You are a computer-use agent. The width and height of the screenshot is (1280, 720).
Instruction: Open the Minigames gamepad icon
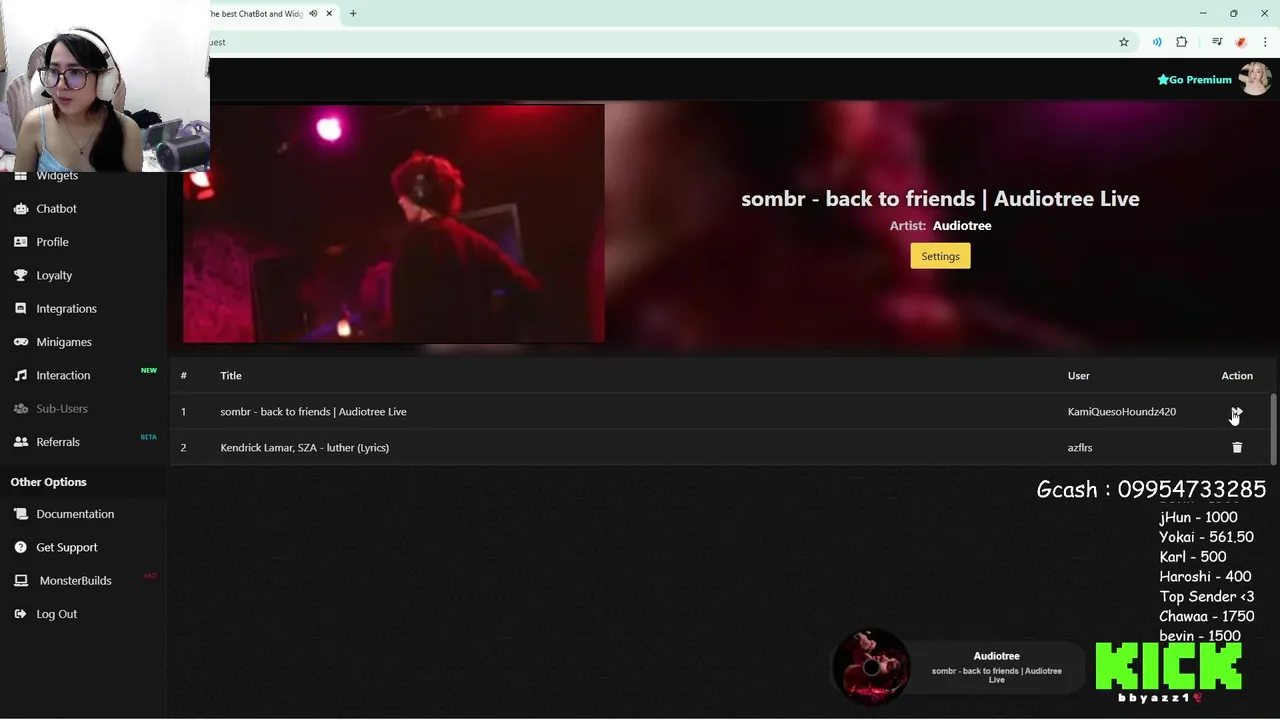coord(21,342)
